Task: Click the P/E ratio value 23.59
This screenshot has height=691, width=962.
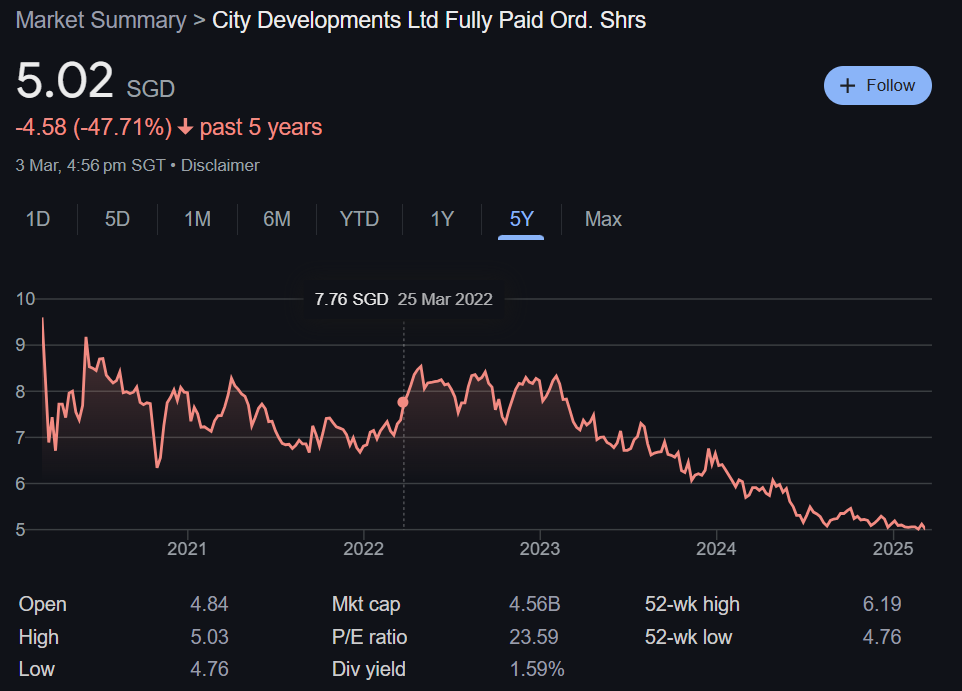Action: tap(534, 637)
